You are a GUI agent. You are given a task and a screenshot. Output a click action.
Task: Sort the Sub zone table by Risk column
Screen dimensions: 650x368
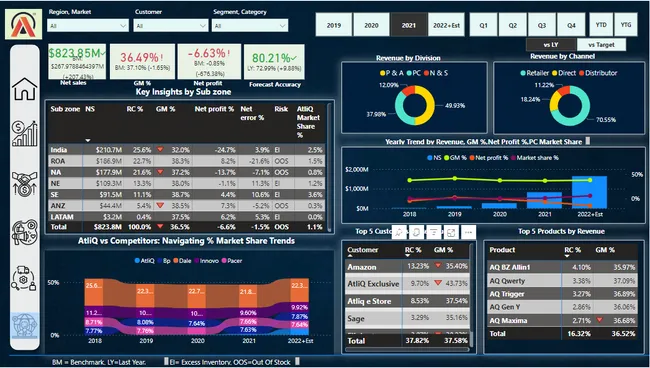(281, 109)
